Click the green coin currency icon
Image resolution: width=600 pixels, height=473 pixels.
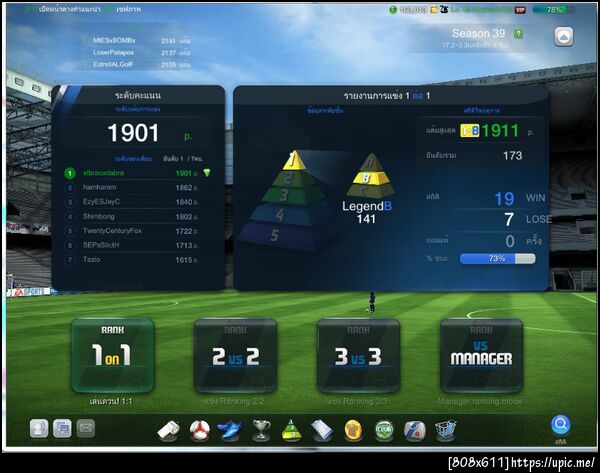pyautogui.click(x=393, y=10)
